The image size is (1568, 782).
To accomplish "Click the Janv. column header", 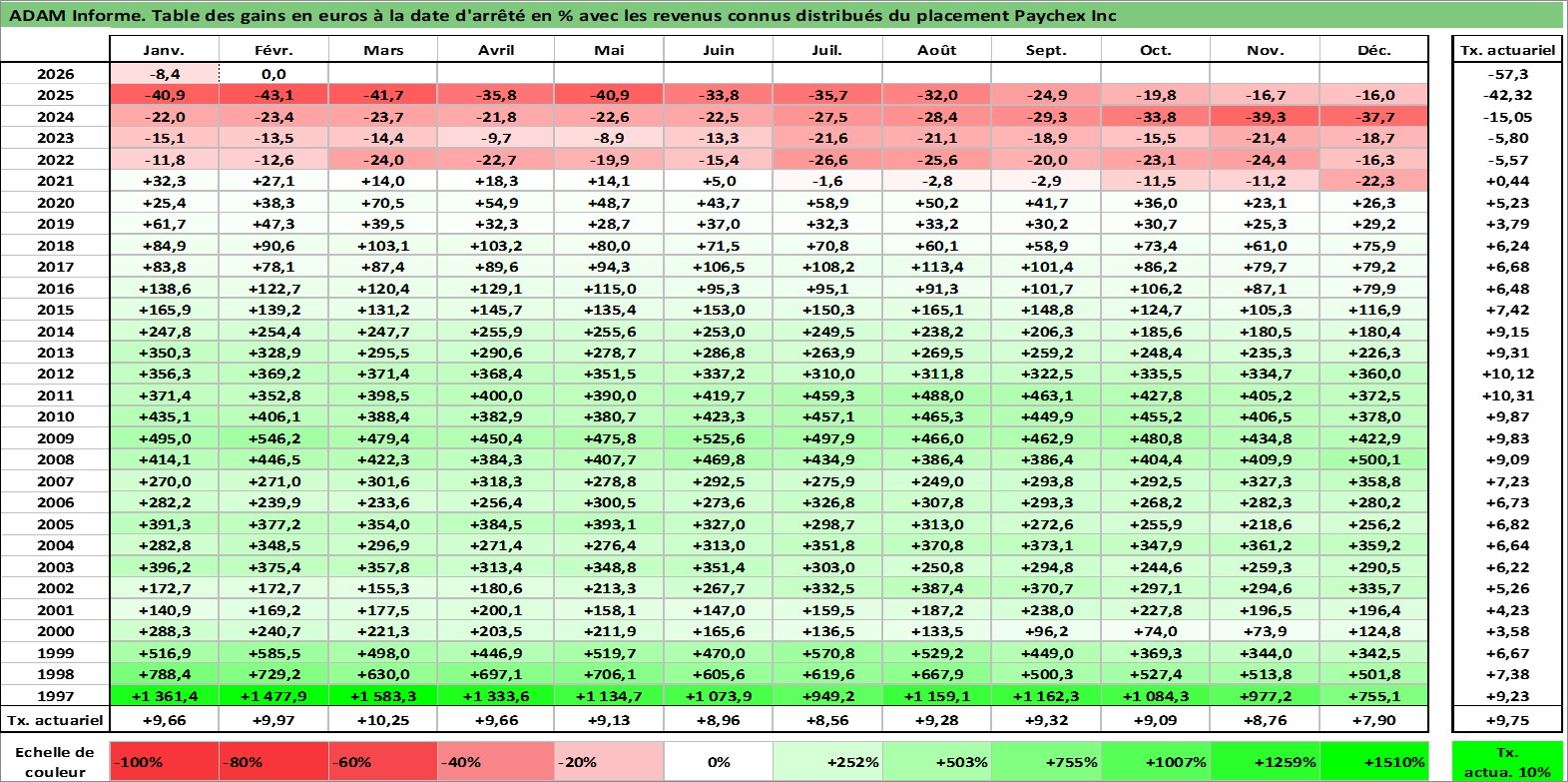I will point(164,50).
